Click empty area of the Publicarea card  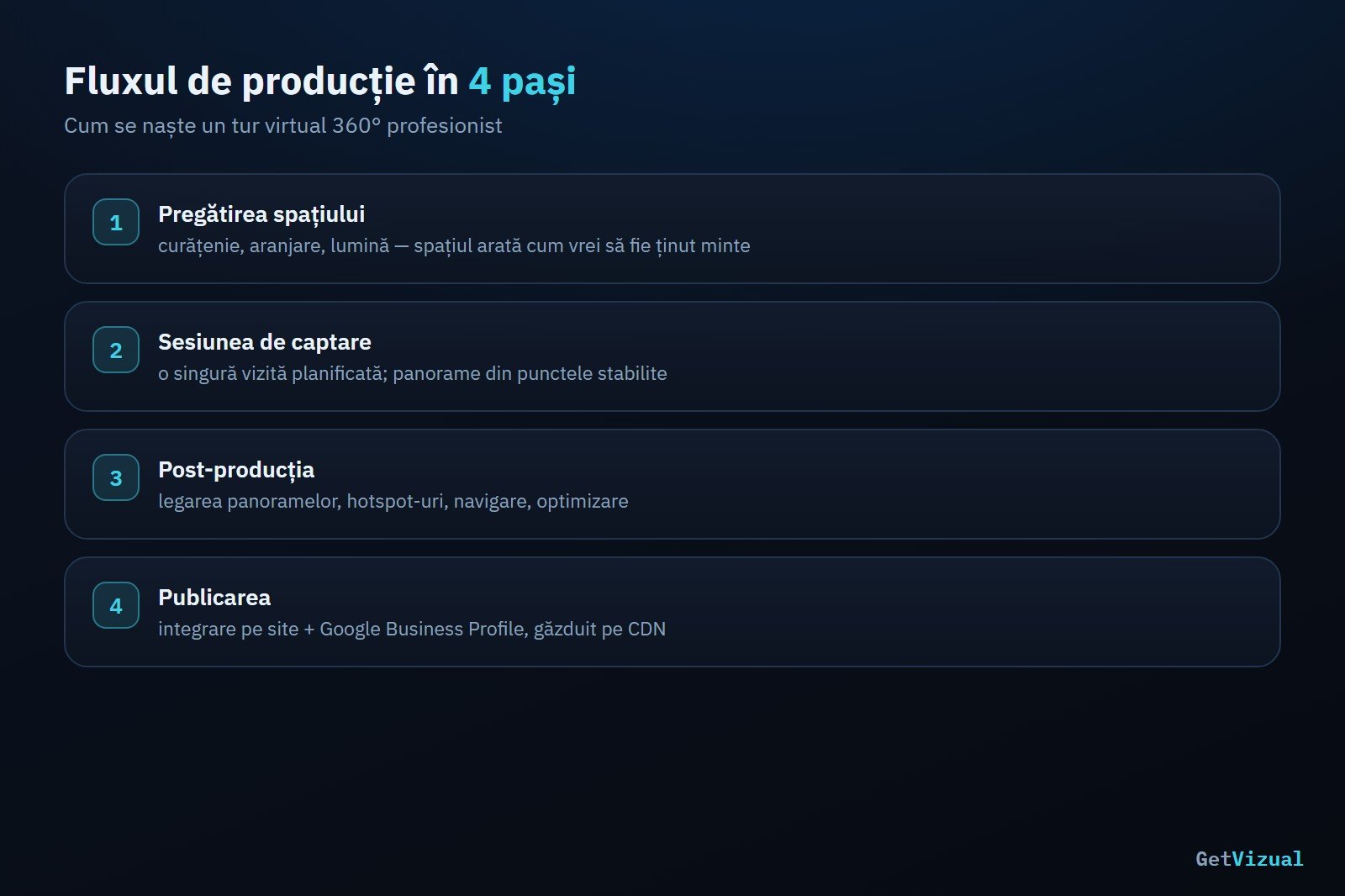pyautogui.click(x=1009, y=612)
